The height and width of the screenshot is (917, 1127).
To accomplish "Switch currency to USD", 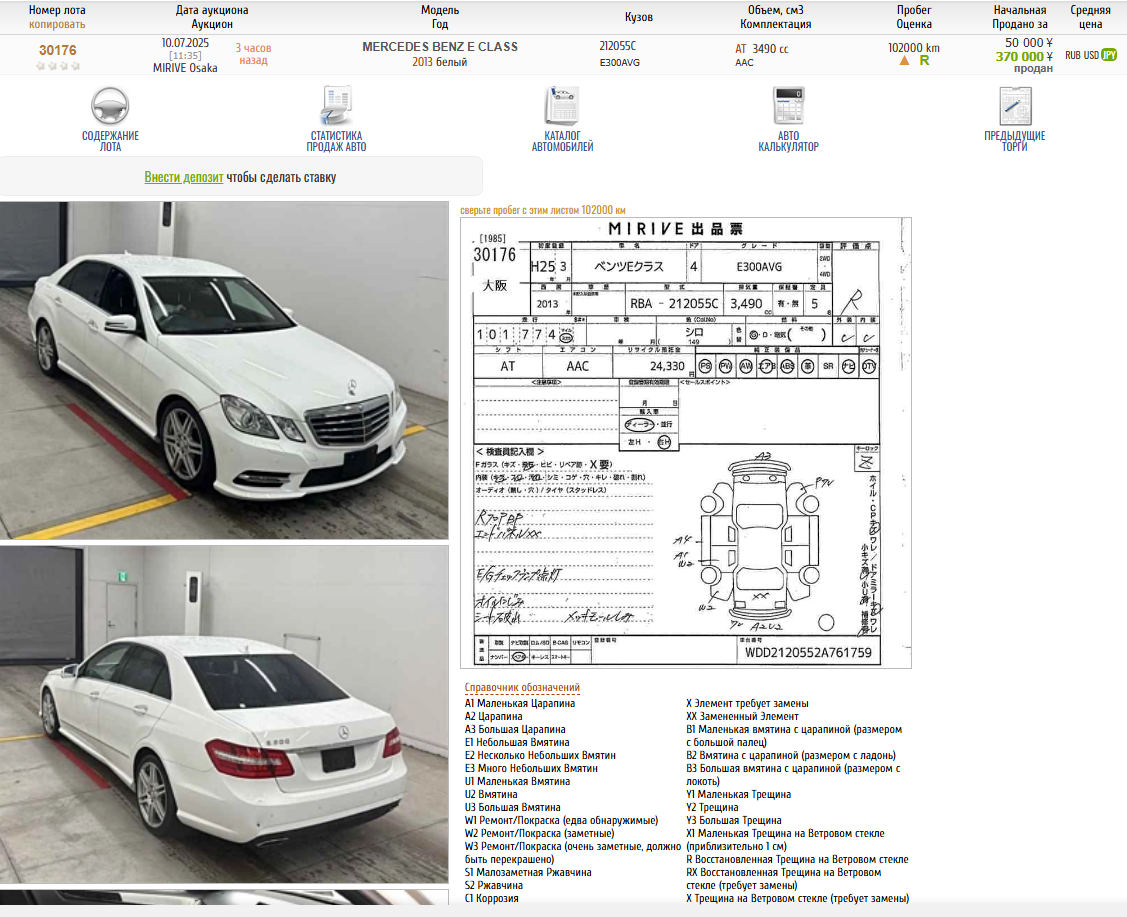I will click(1091, 56).
